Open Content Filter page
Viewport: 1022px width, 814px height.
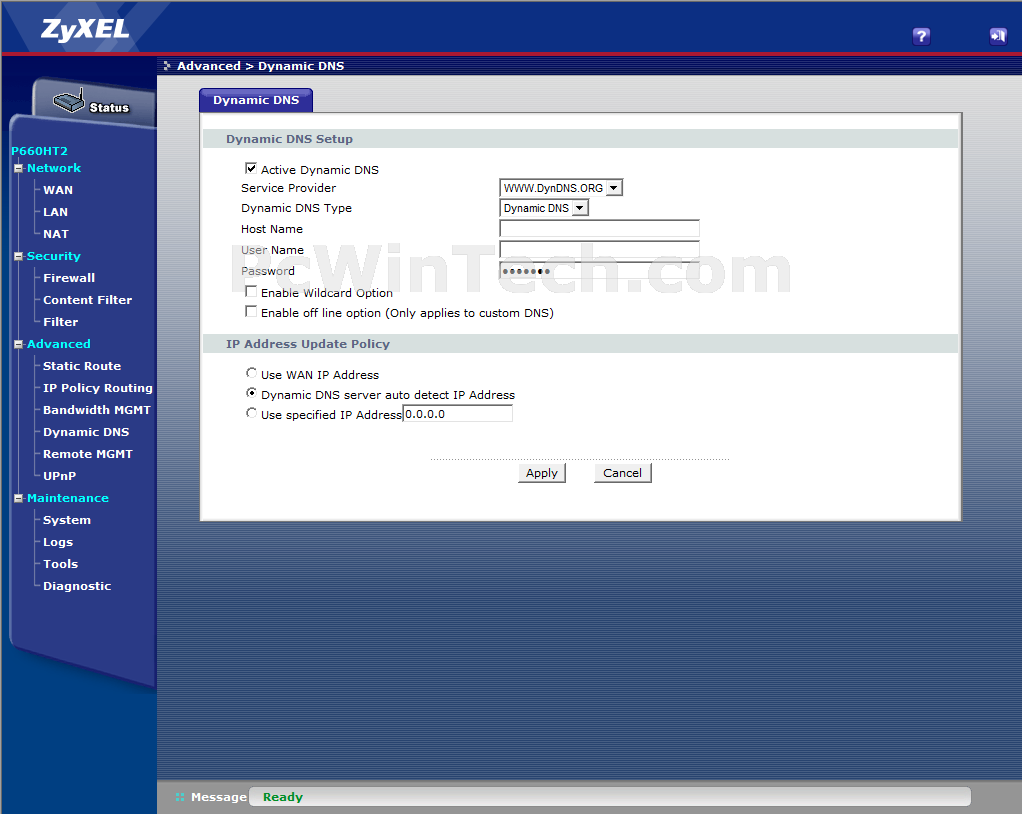pos(87,300)
